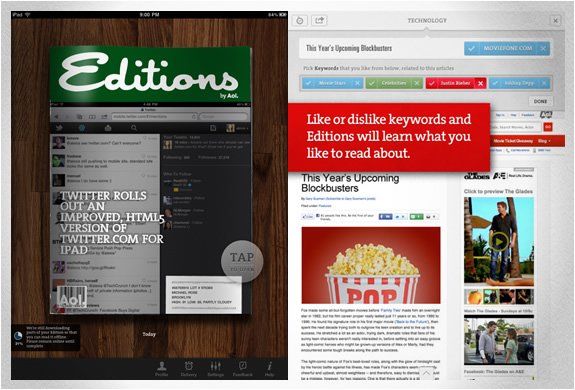
Task: Open the Help info icon
Action: (269, 369)
